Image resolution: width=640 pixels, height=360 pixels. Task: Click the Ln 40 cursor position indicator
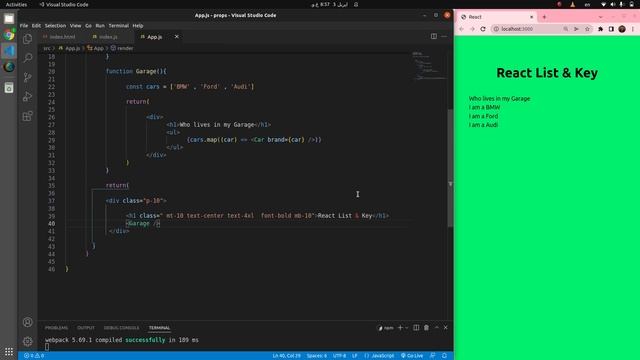[x=287, y=356]
